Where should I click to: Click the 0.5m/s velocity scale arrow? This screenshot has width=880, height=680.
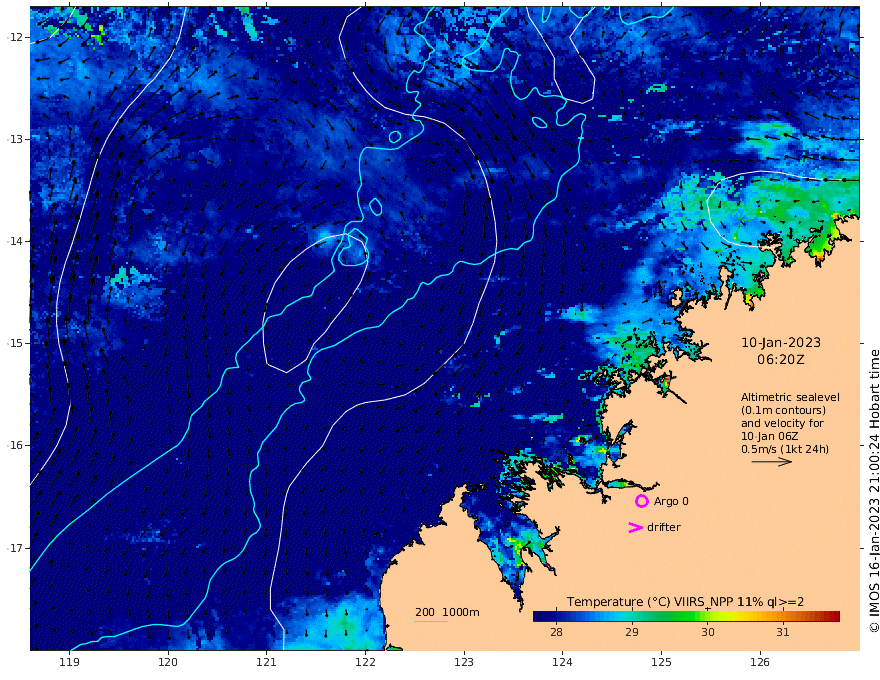(772, 462)
